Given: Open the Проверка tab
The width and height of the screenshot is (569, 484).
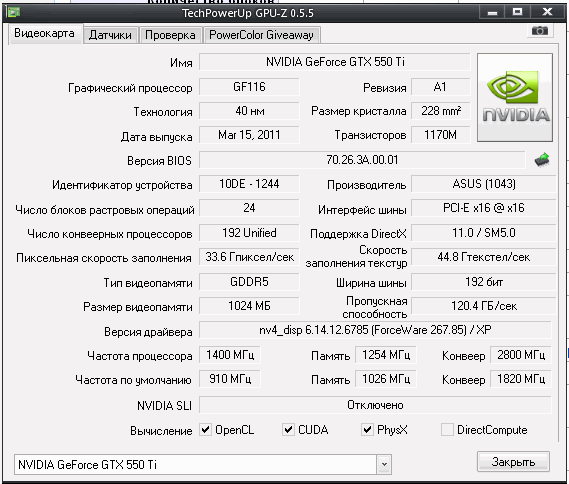Looking at the screenshot, I should [x=170, y=35].
